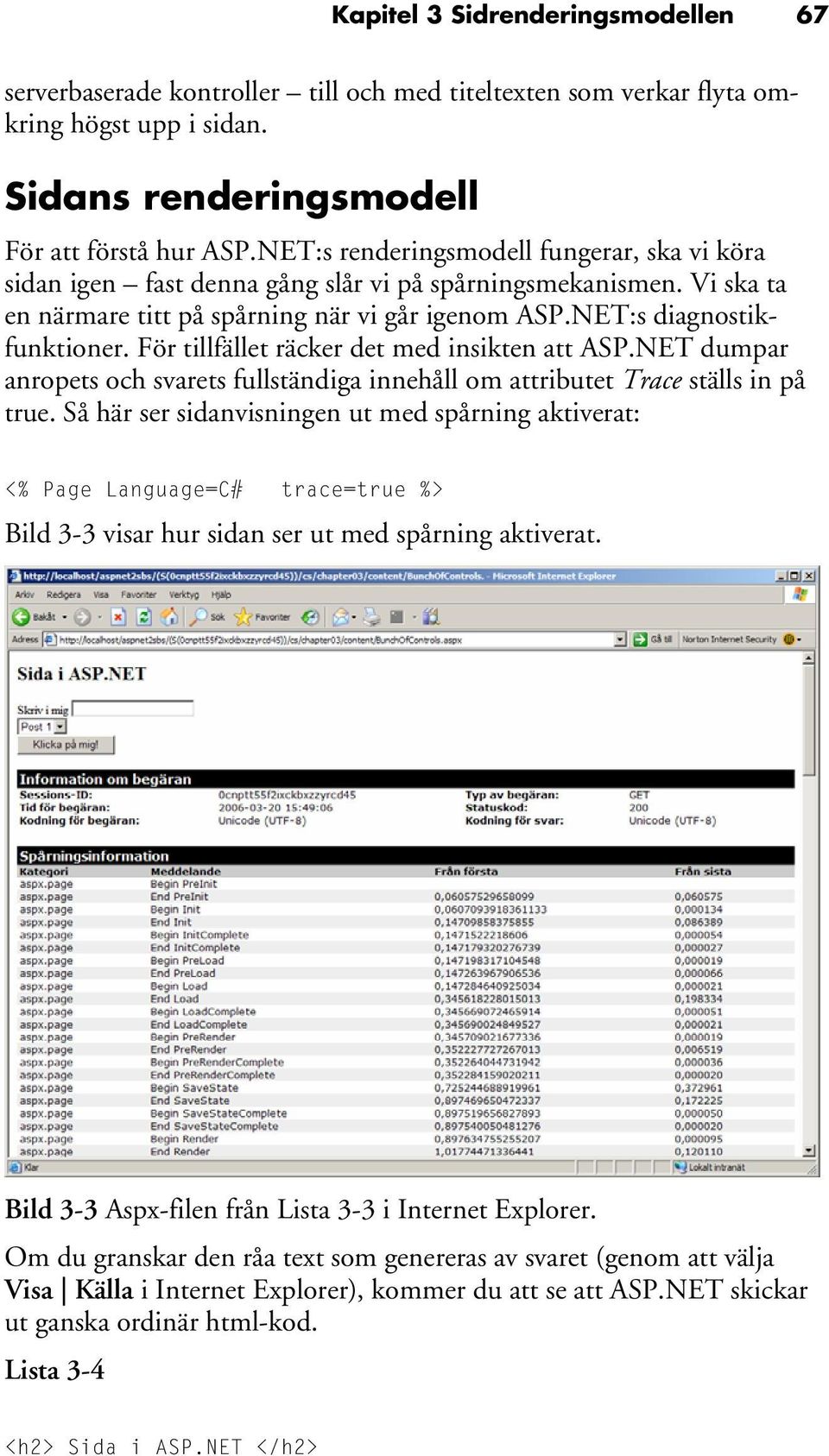Viewport: 829px width, 1456px height.
Task: Open the Redigera menu
Action: tap(63, 595)
